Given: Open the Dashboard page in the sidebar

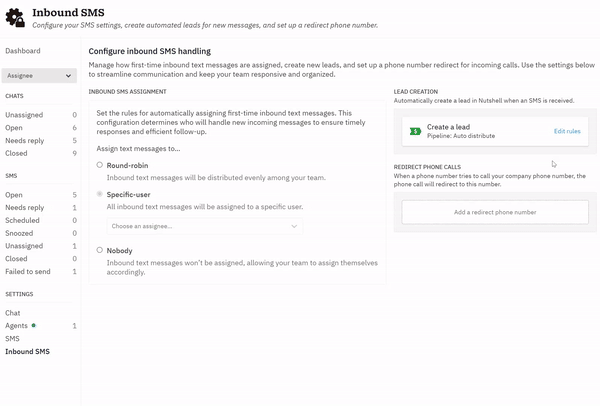Looking at the screenshot, I should (x=23, y=50).
